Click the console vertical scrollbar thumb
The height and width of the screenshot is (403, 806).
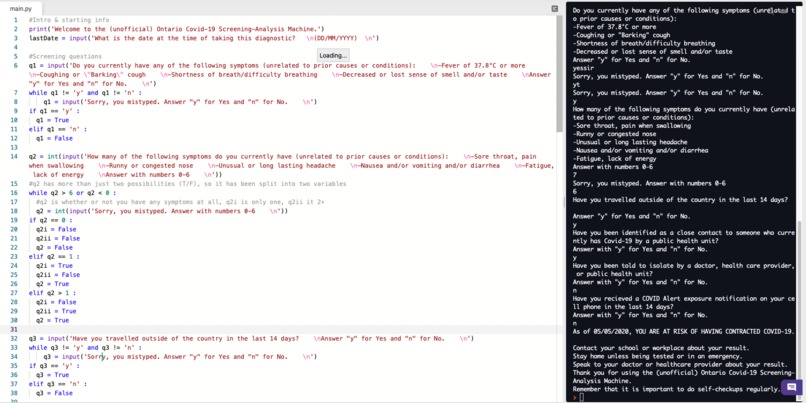[799, 308]
